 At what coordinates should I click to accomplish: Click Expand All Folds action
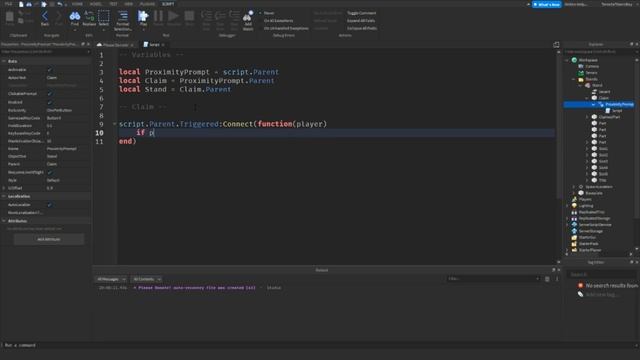[361, 21]
